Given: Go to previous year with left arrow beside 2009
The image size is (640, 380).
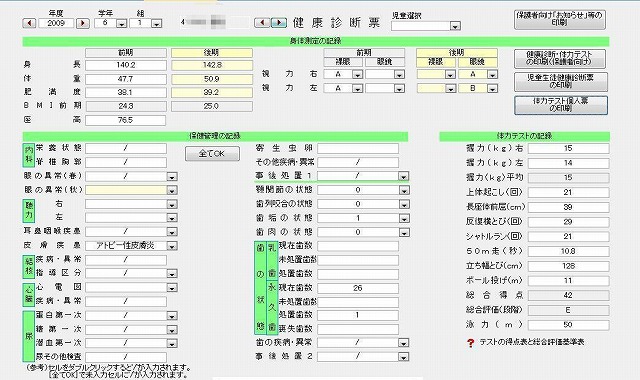Looking at the screenshot, I should point(29,23).
